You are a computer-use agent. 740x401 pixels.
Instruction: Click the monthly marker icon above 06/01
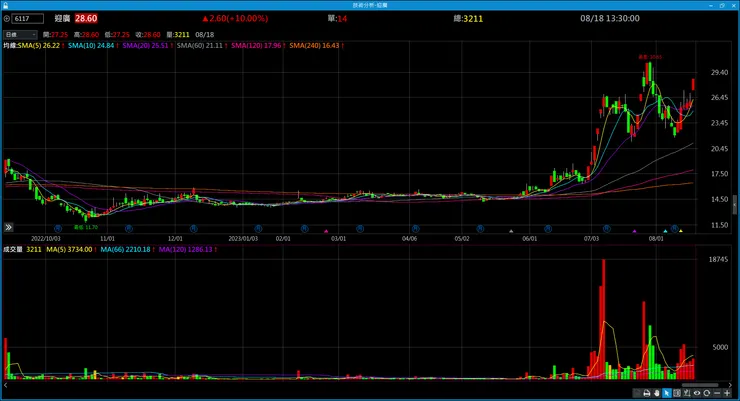coord(547,229)
